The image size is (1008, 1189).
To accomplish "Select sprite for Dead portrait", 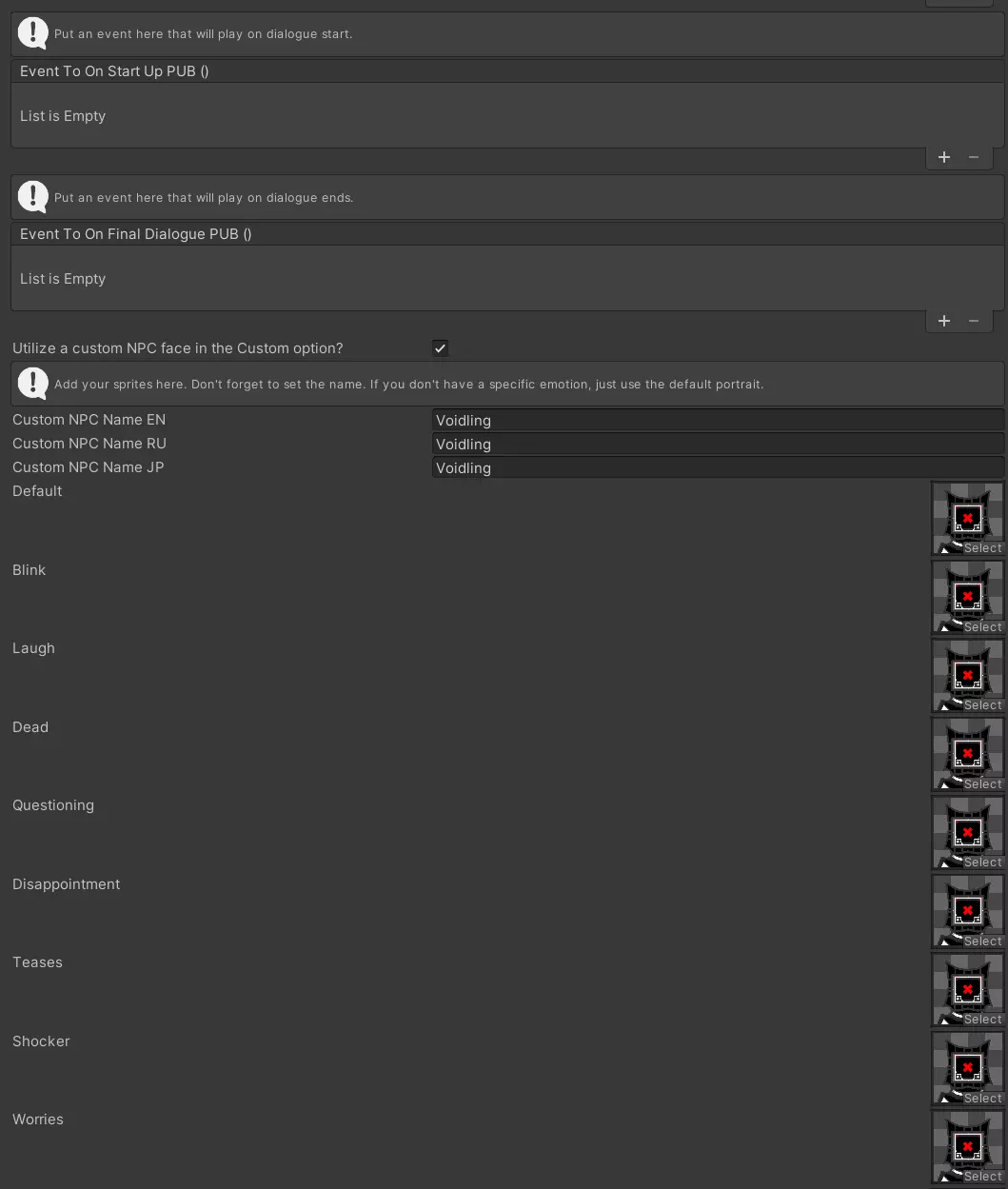I will [982, 784].
